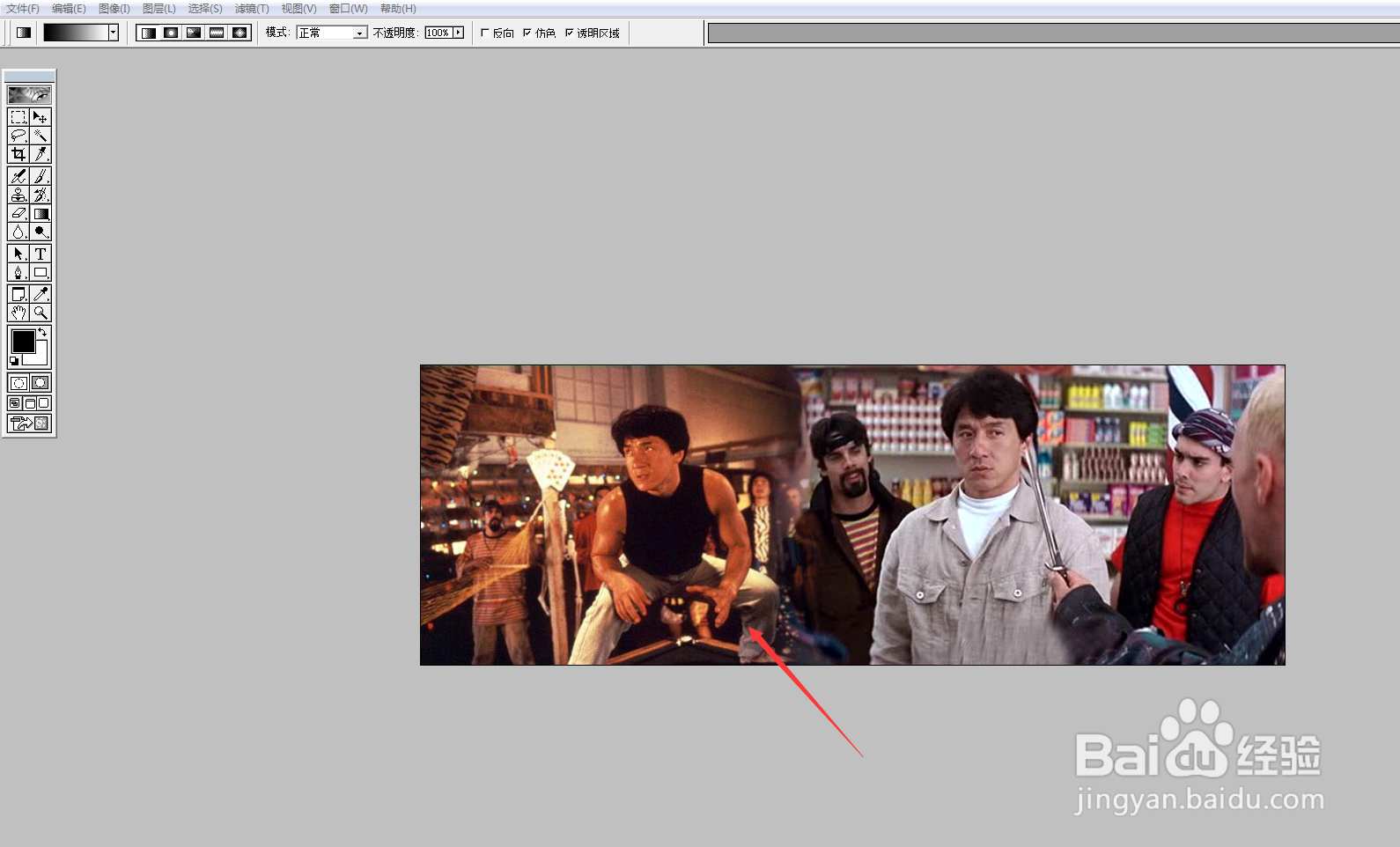Click the gradient tool preset icon in options bar
The image size is (1400, 847).
click(x=24, y=33)
